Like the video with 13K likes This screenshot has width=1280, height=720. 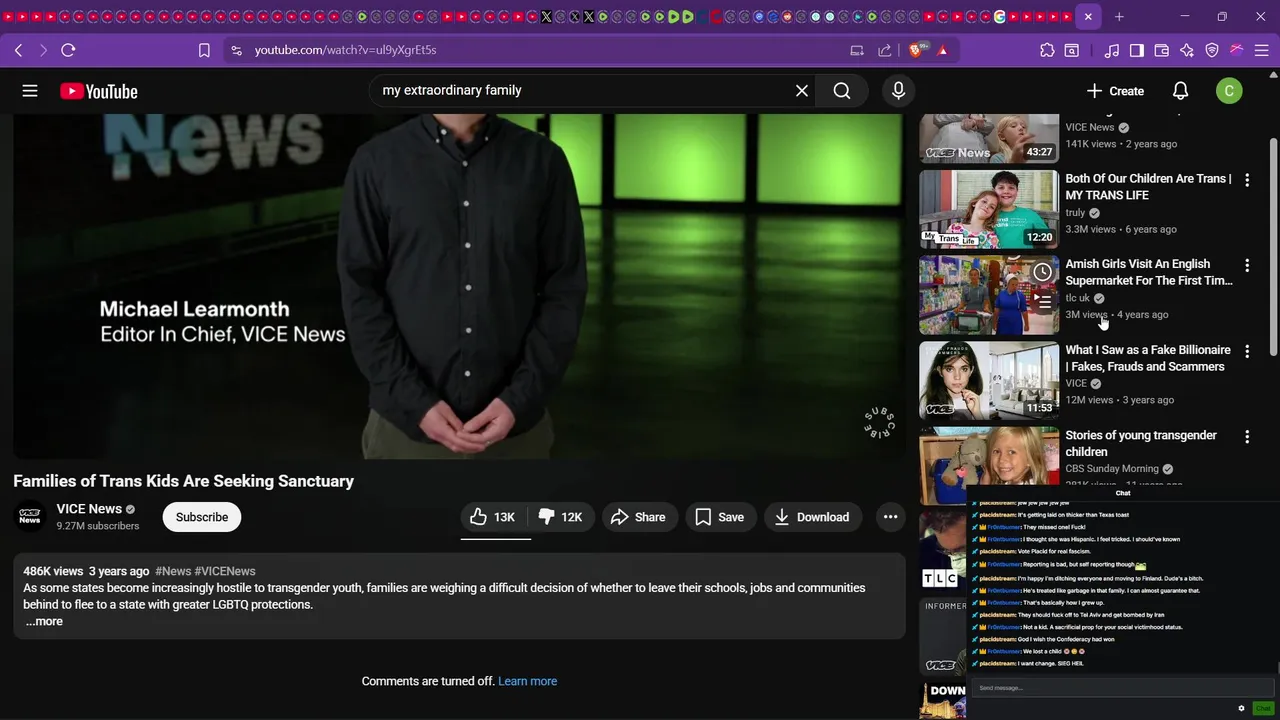pyautogui.click(x=494, y=517)
